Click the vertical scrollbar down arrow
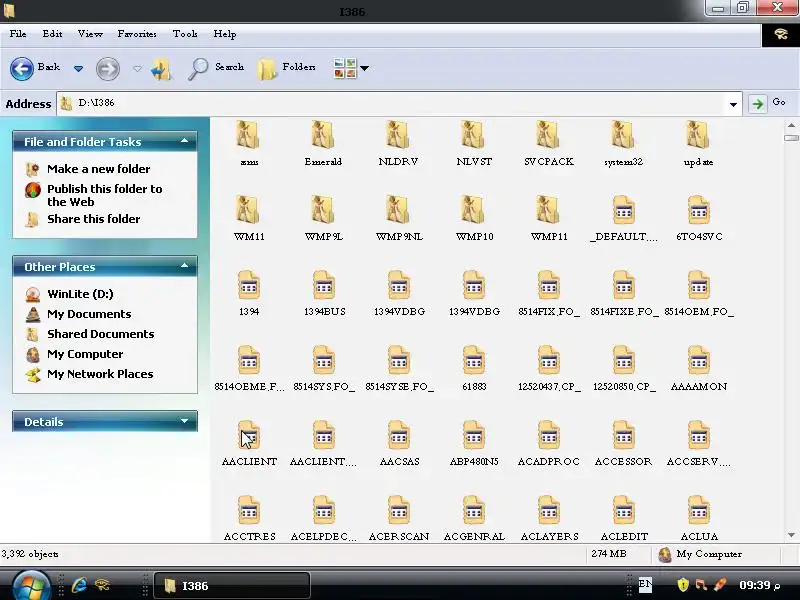This screenshot has height=600, width=800. click(791, 535)
